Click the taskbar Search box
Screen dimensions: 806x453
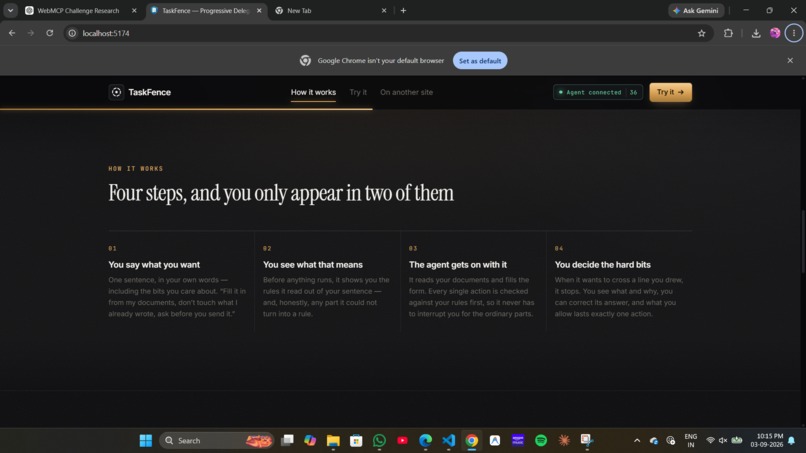(216, 440)
